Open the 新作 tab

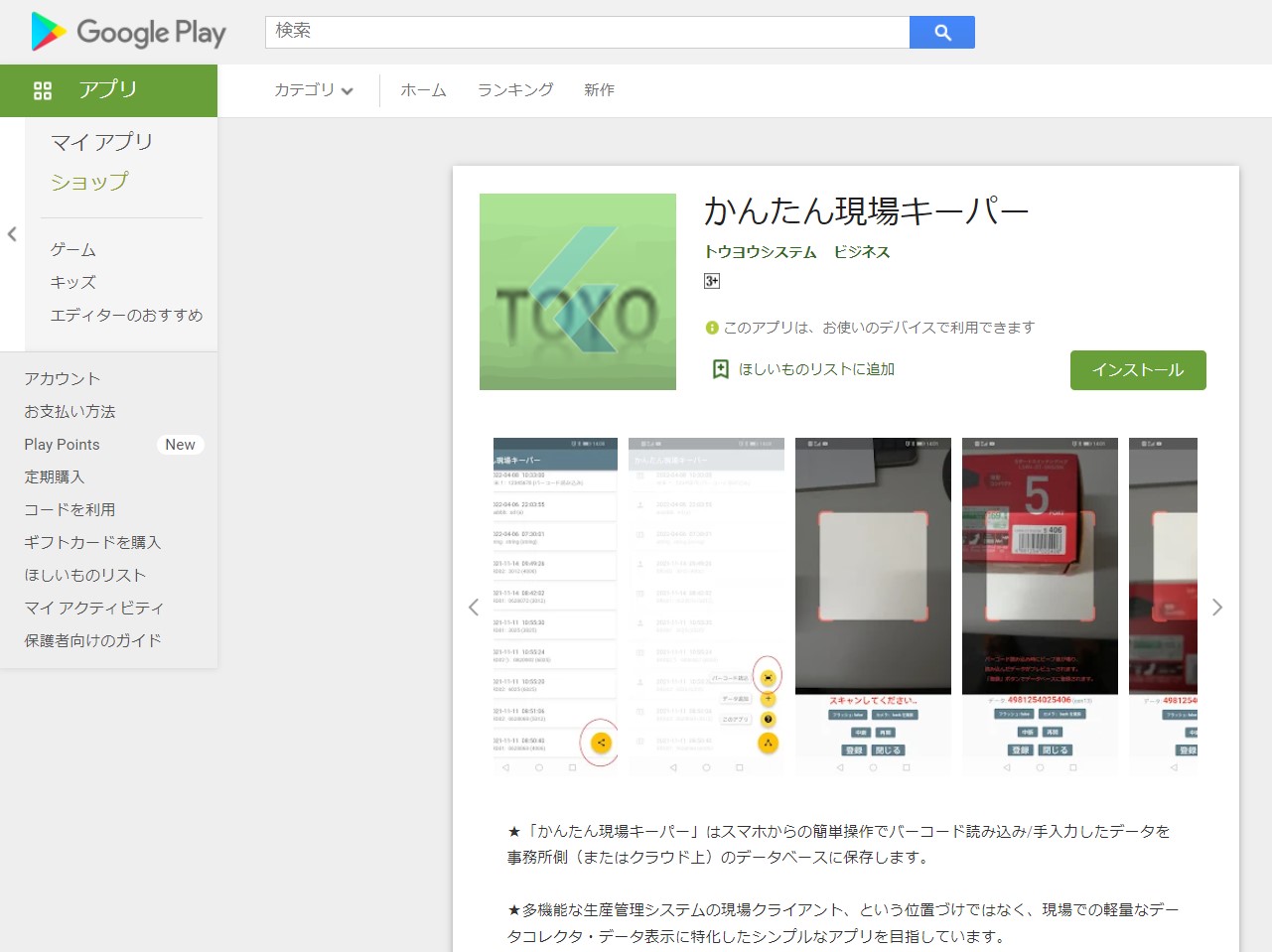[599, 90]
